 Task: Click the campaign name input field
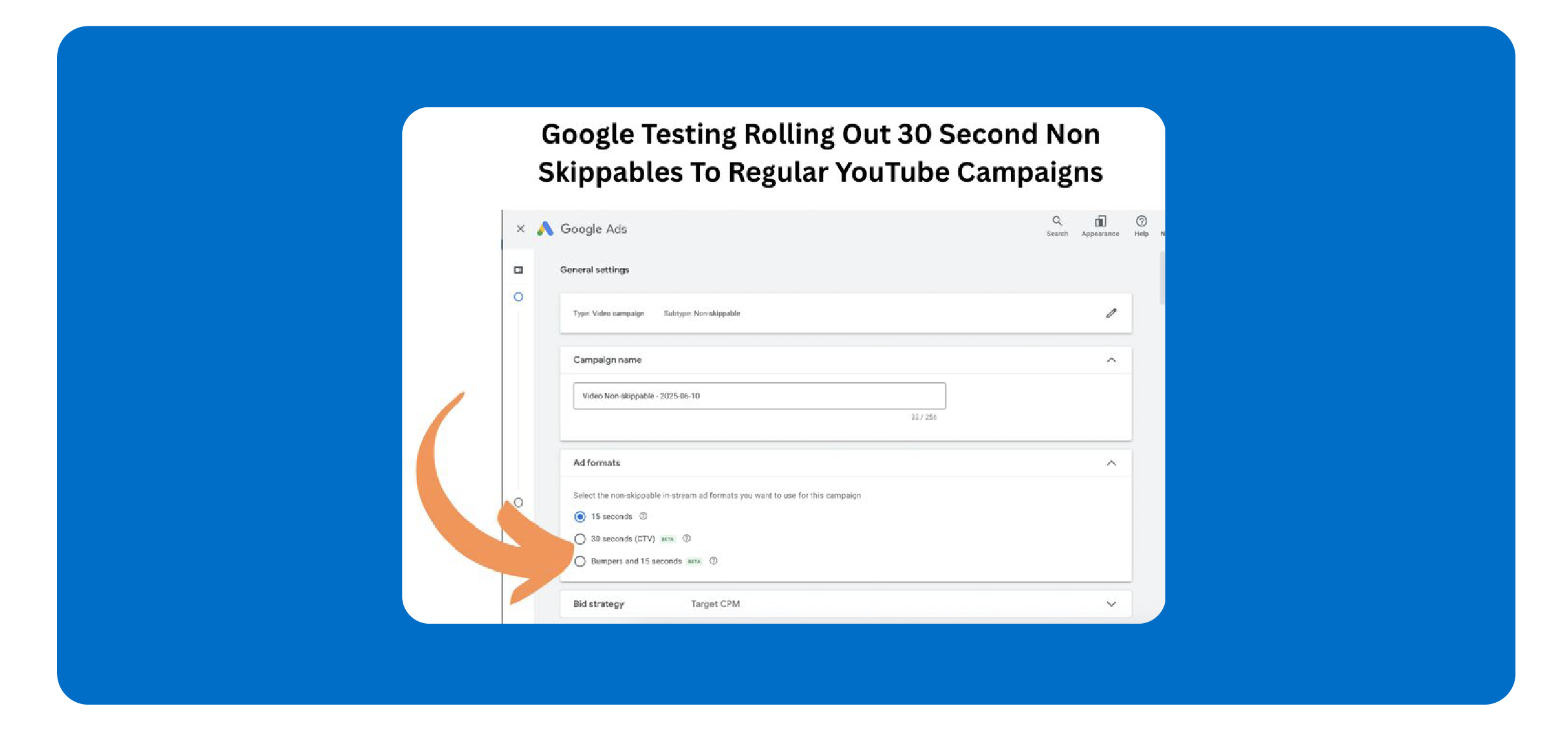pyautogui.click(x=759, y=396)
